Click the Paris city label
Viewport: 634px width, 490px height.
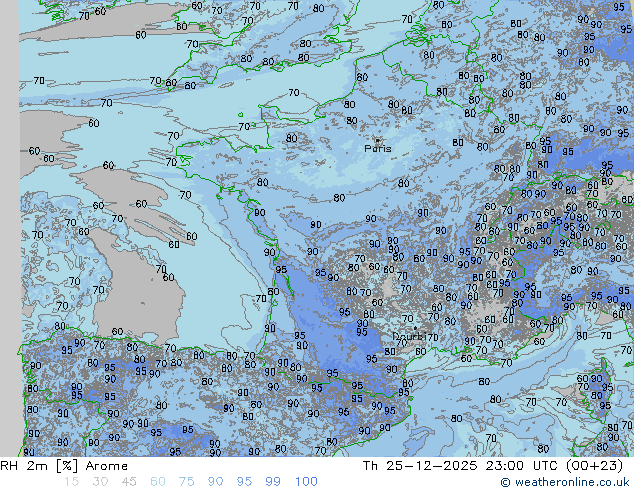378,149
